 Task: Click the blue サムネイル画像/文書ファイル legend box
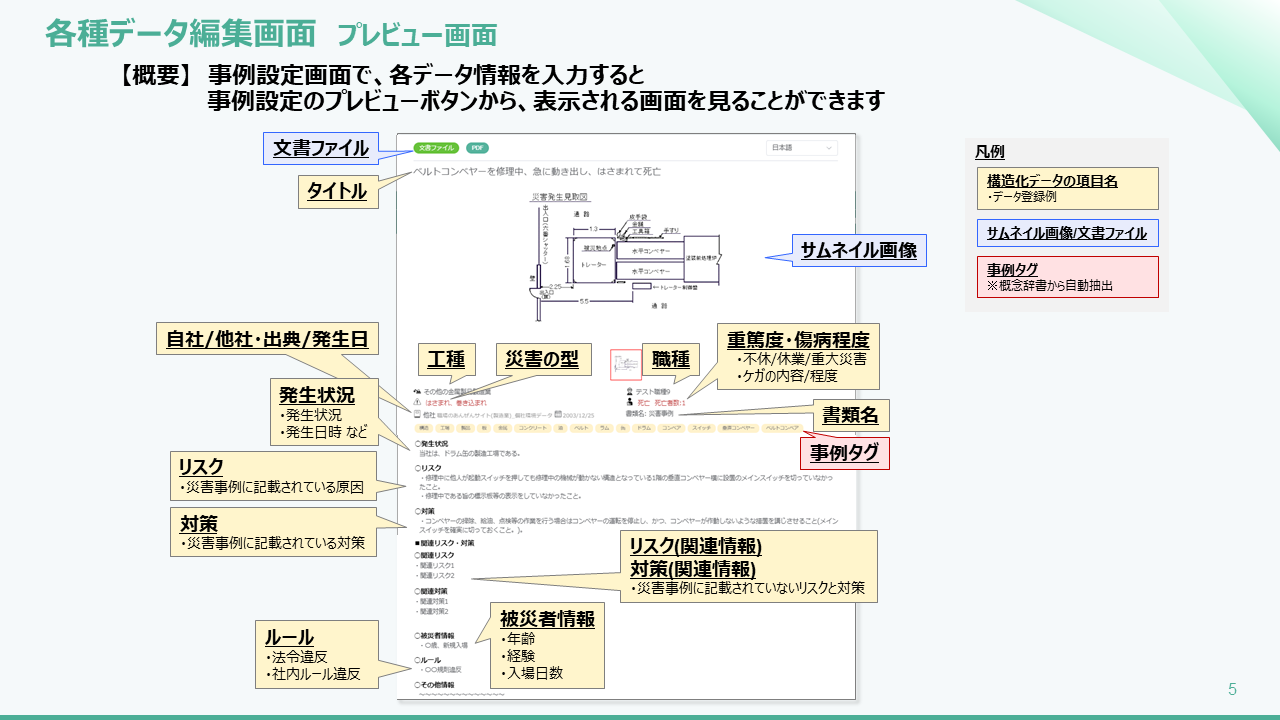tap(1067, 234)
